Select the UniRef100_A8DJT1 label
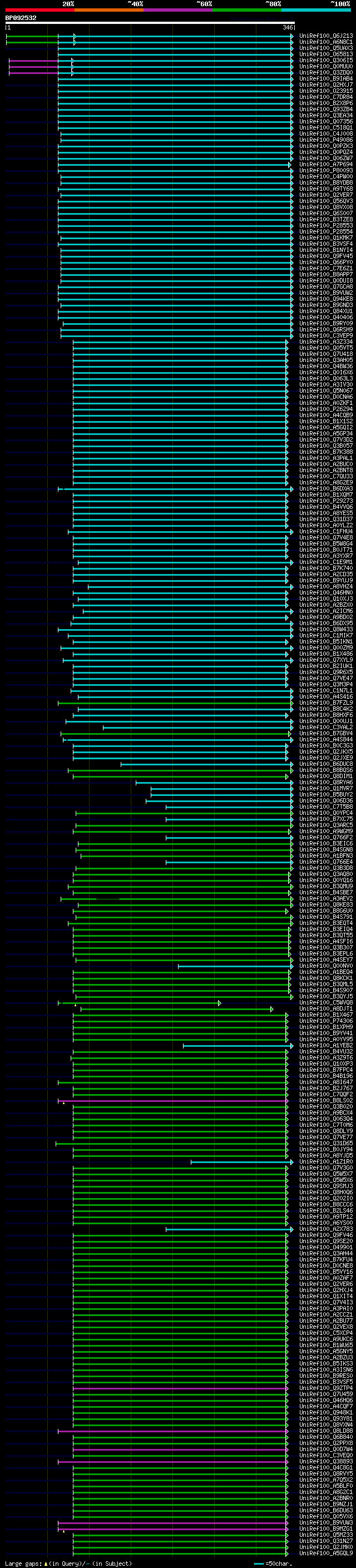Screen dimensions: 356x1568 (x=325, y=1008)
